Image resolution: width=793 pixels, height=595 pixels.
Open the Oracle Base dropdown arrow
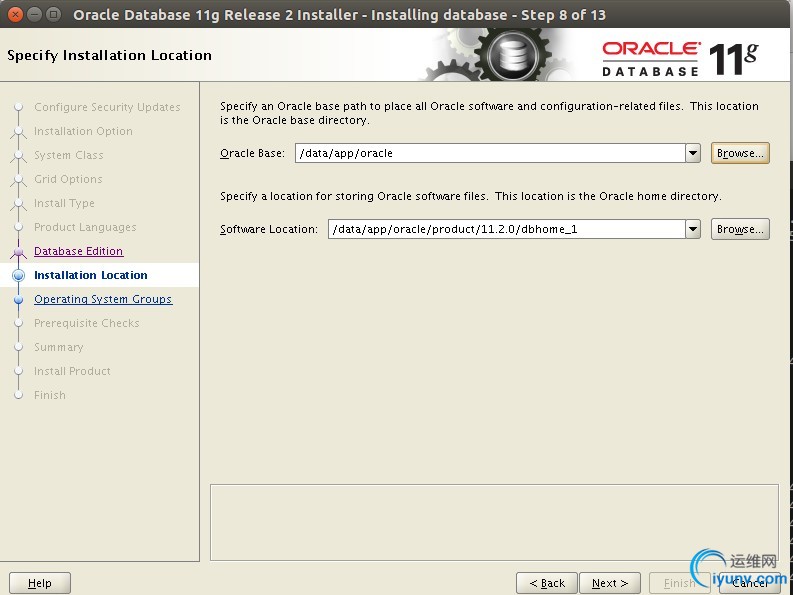point(693,153)
